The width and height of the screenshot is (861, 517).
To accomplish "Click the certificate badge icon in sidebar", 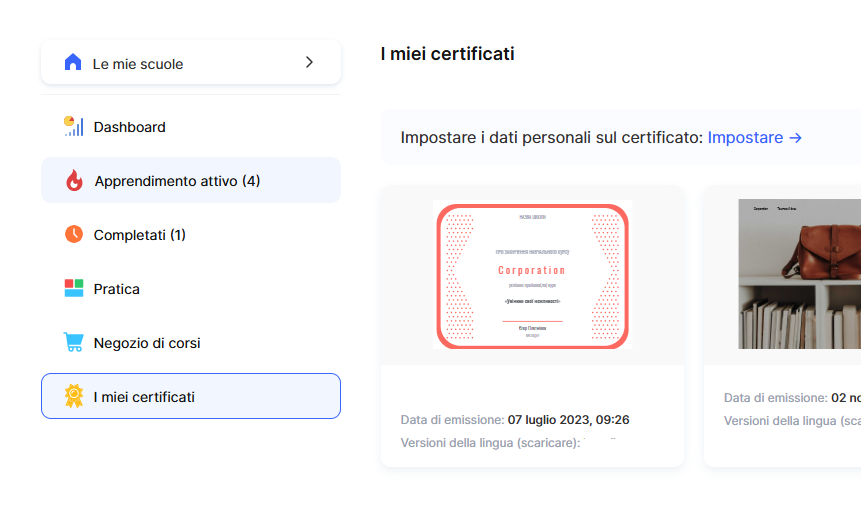I will pyautogui.click(x=73, y=397).
